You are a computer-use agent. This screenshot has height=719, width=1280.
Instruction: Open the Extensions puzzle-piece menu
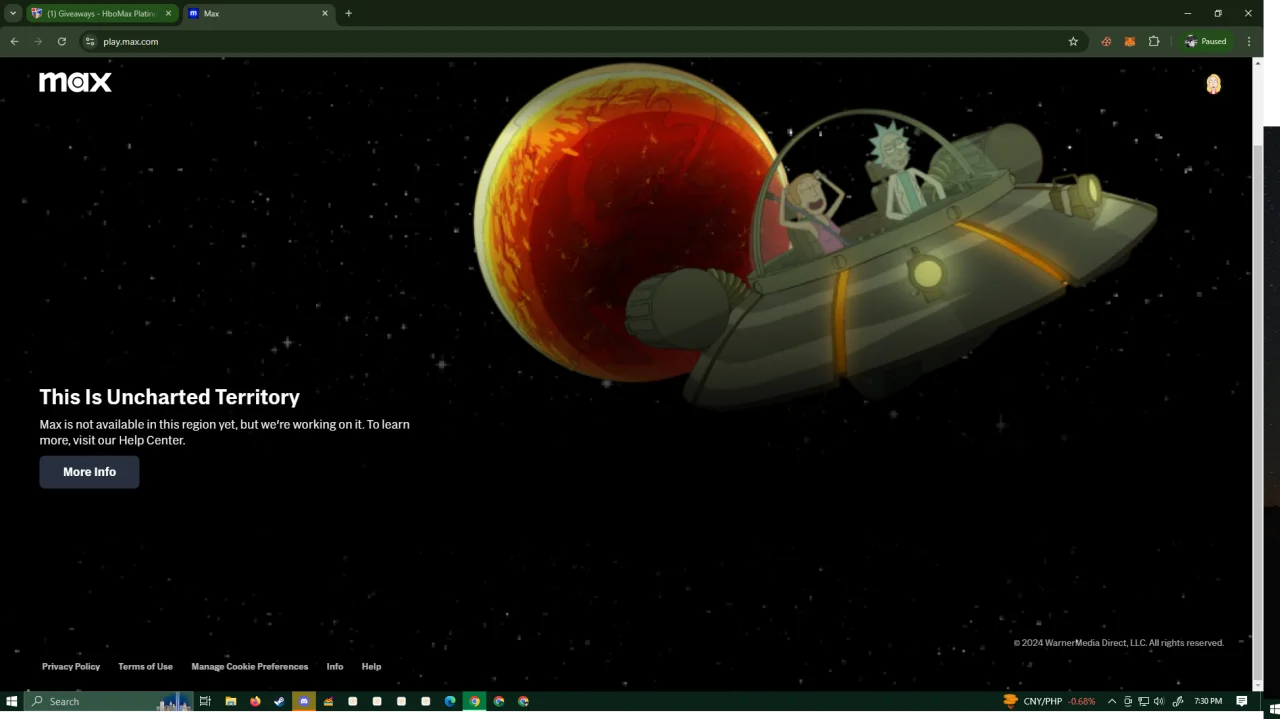click(x=1154, y=42)
